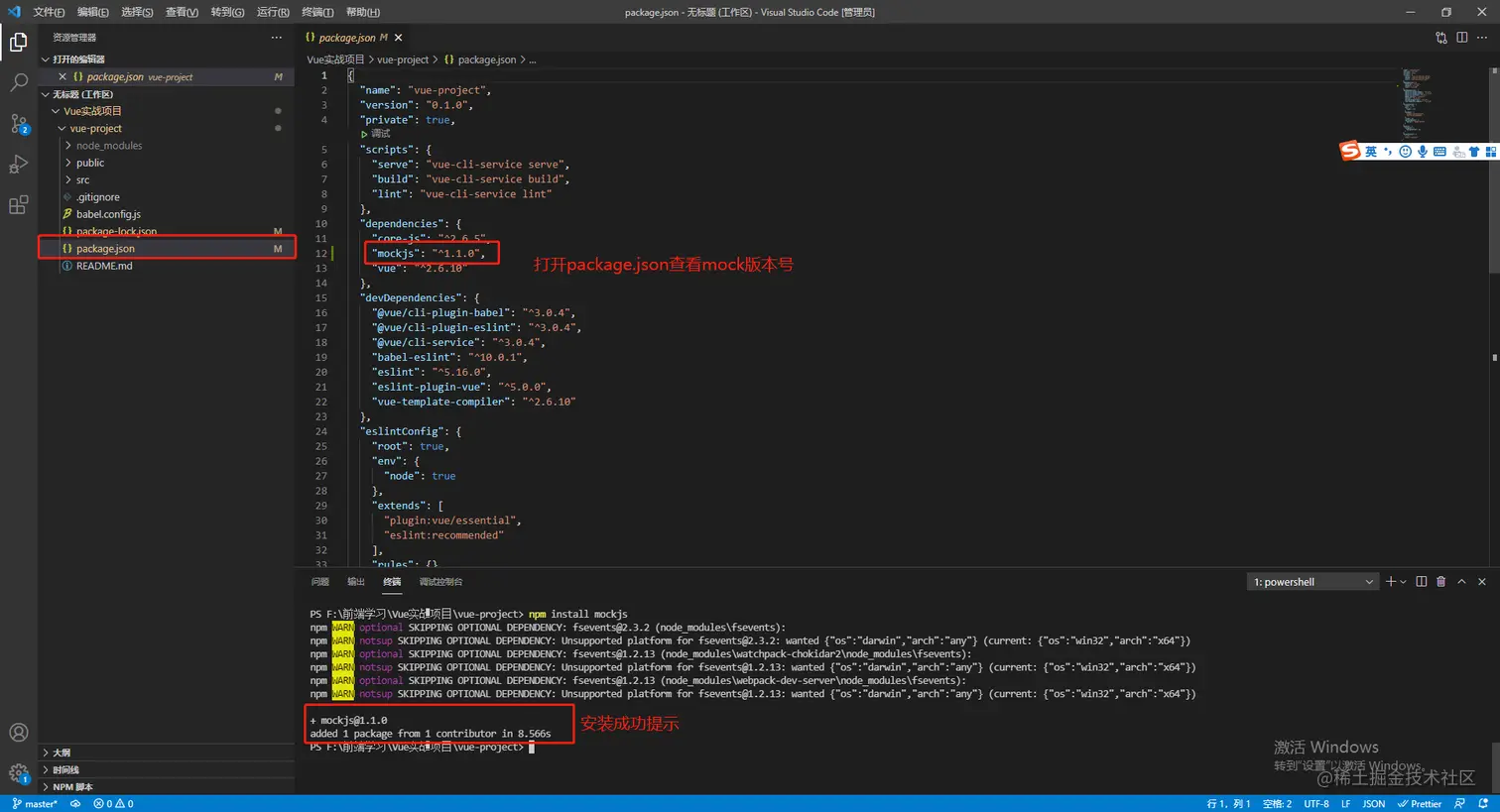This screenshot has width=1500, height=812.
Task: Open the Sogou skin shirt icon
Action: [1474, 152]
